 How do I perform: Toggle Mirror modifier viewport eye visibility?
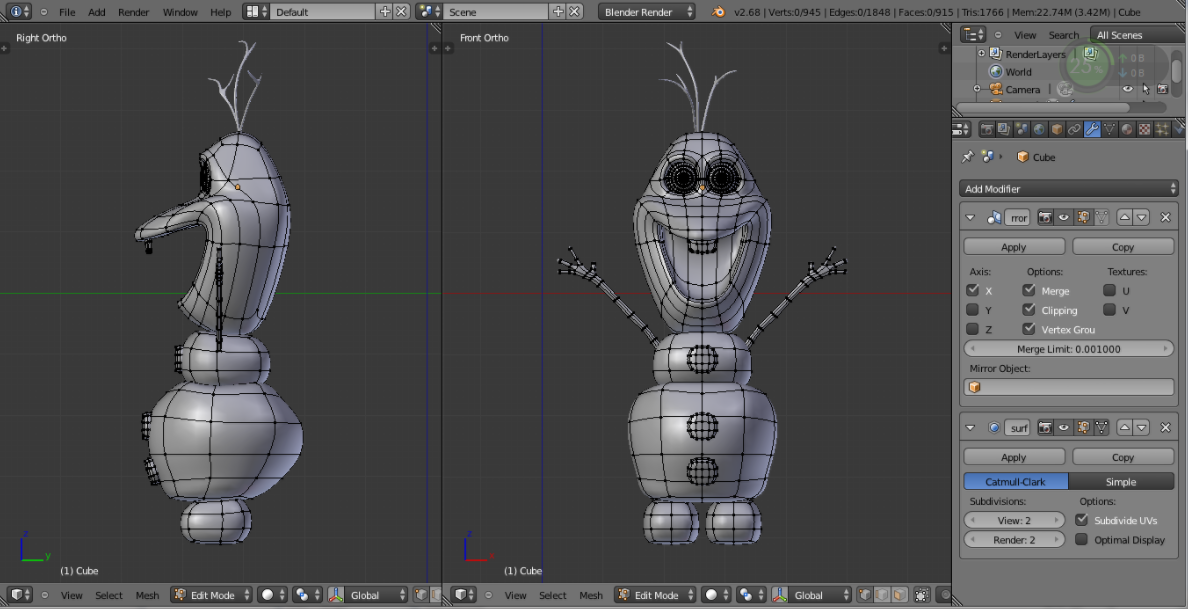coord(1064,217)
